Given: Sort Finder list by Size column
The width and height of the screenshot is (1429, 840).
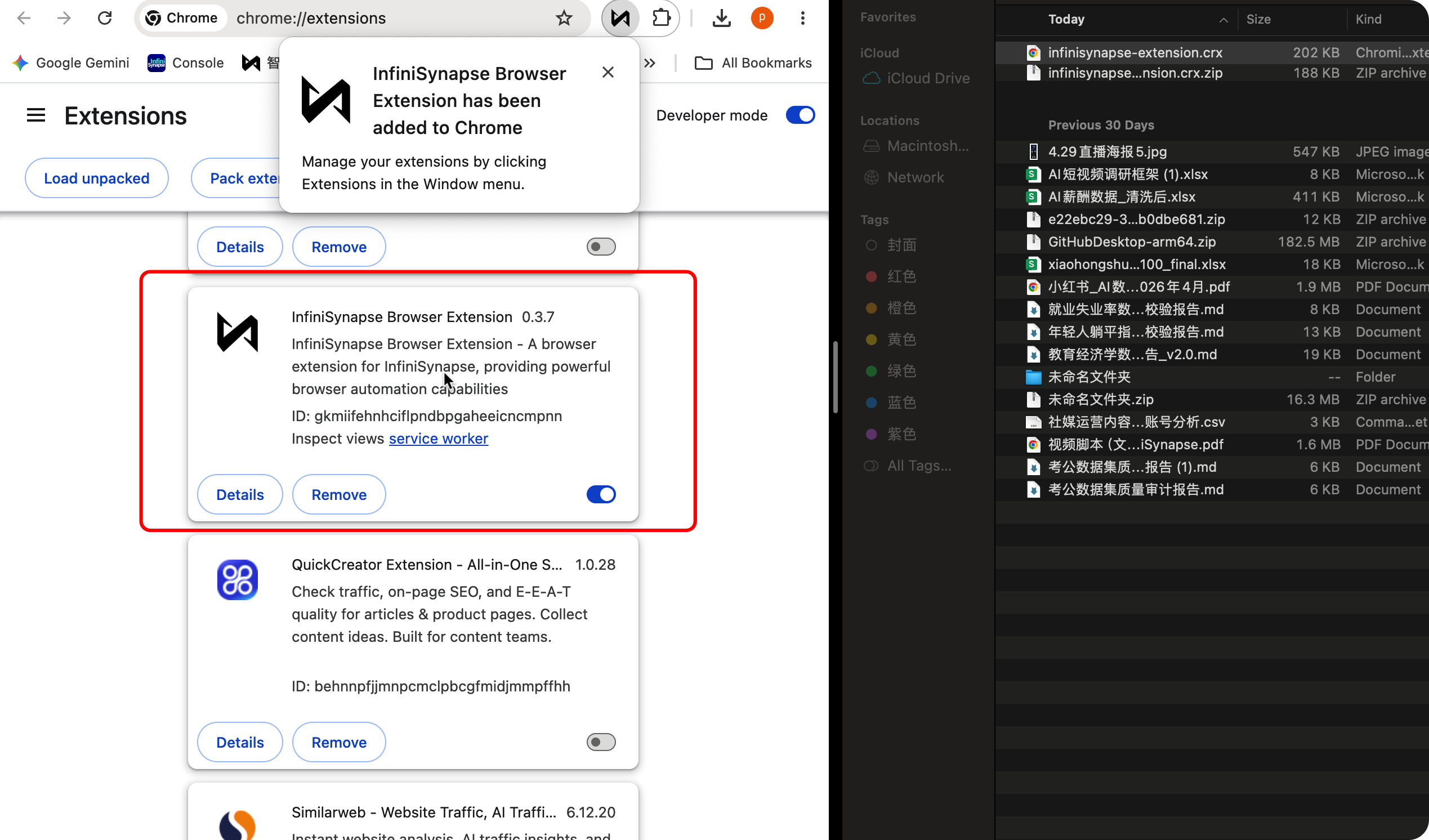Looking at the screenshot, I should pyautogui.click(x=1258, y=19).
